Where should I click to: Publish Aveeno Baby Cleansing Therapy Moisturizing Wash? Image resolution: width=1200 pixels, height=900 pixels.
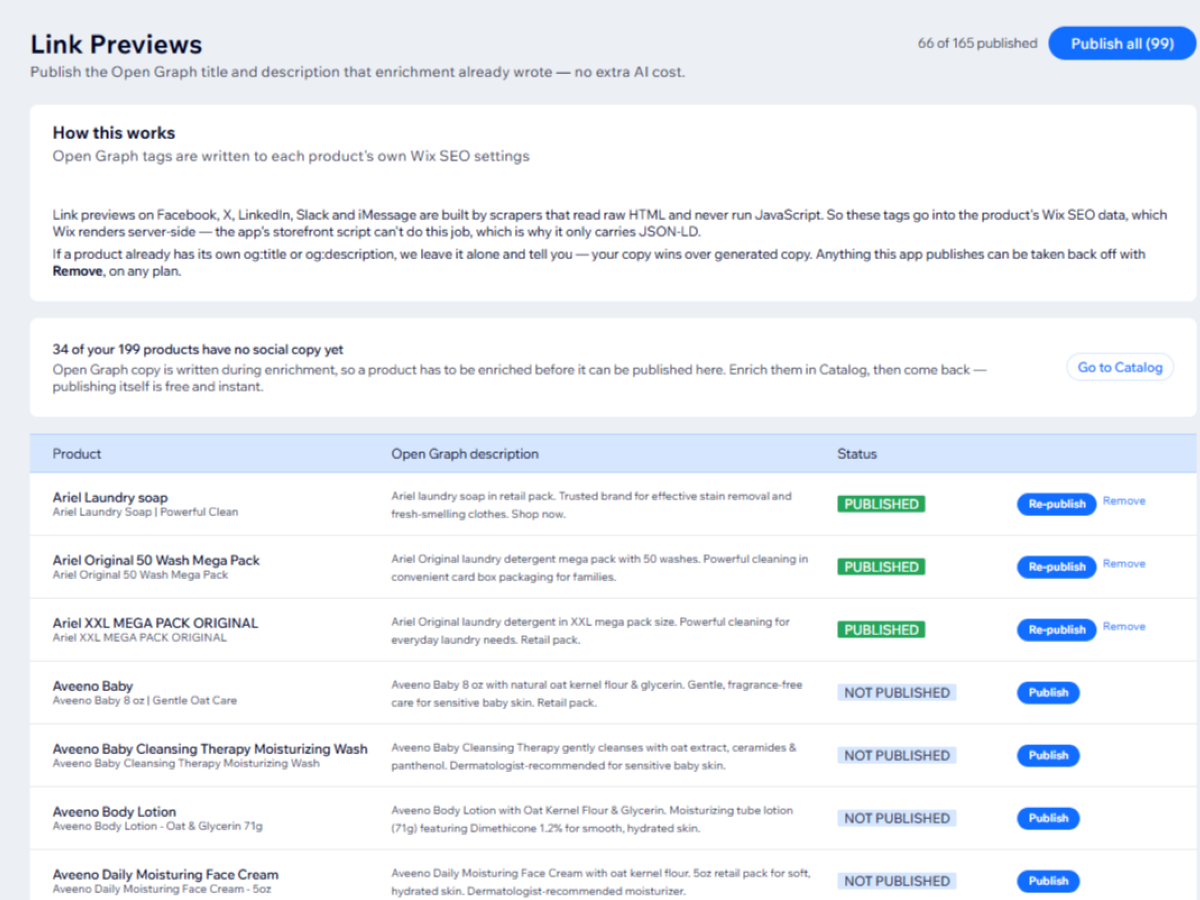1048,756
